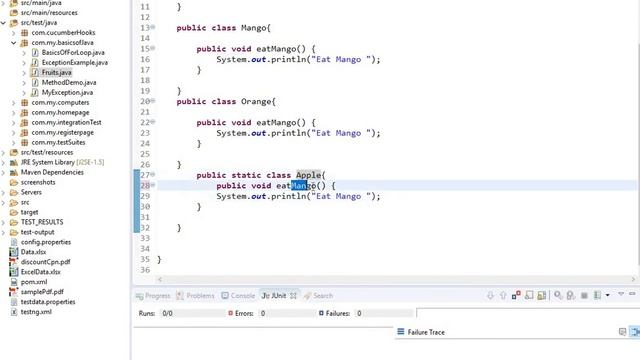Image resolution: width=640 pixels, height=360 pixels.
Task: Expand the Fruits.java node
Action: pos(24,73)
